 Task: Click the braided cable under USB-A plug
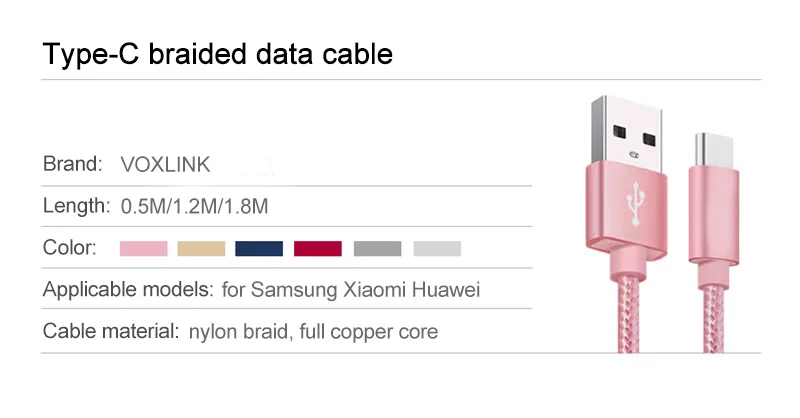click(629, 315)
